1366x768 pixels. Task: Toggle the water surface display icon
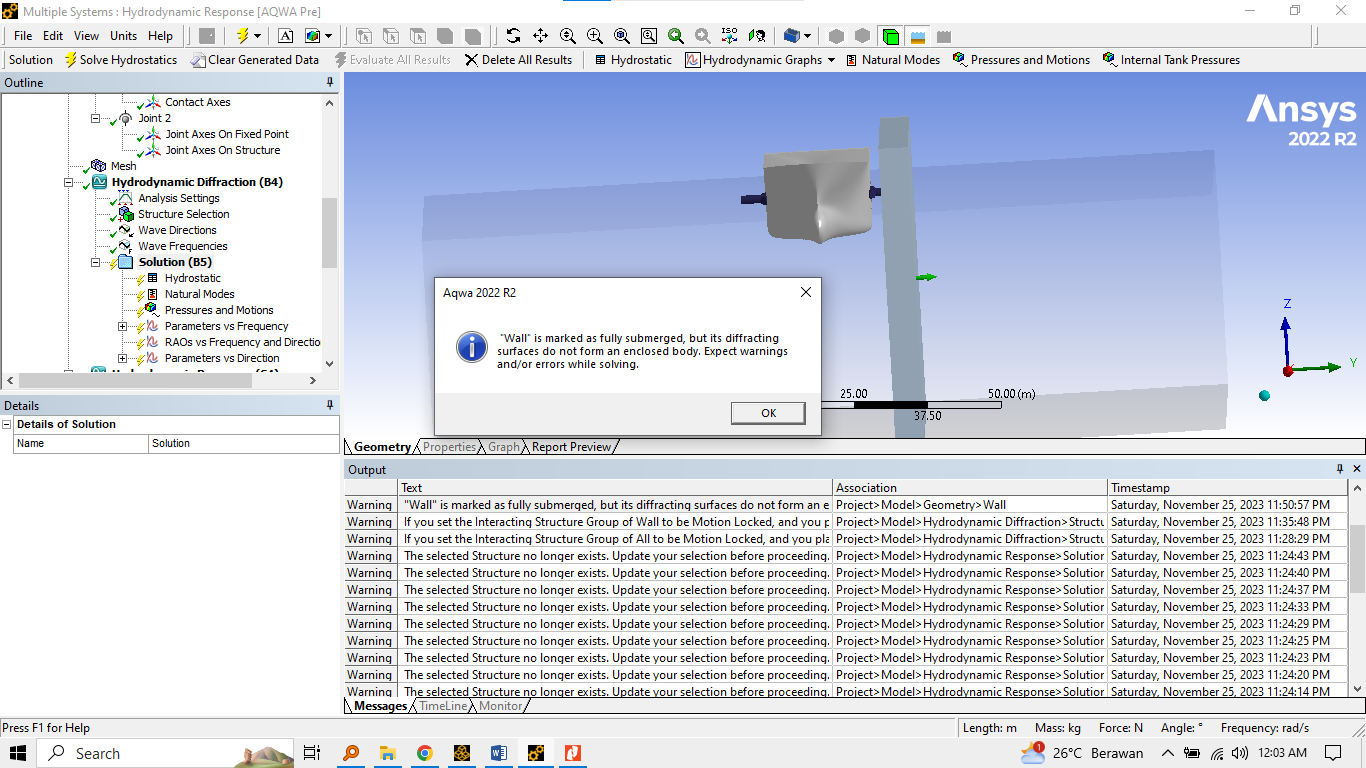point(917,36)
